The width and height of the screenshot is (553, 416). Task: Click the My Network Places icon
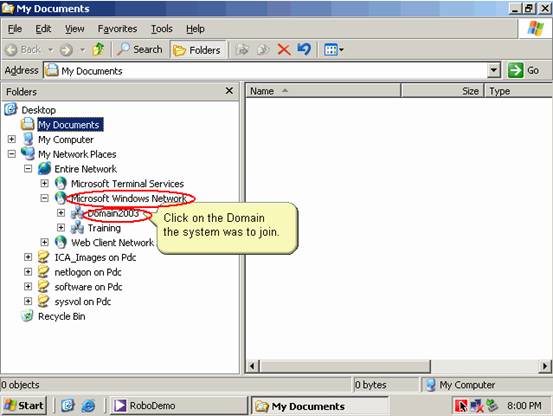coord(28,154)
